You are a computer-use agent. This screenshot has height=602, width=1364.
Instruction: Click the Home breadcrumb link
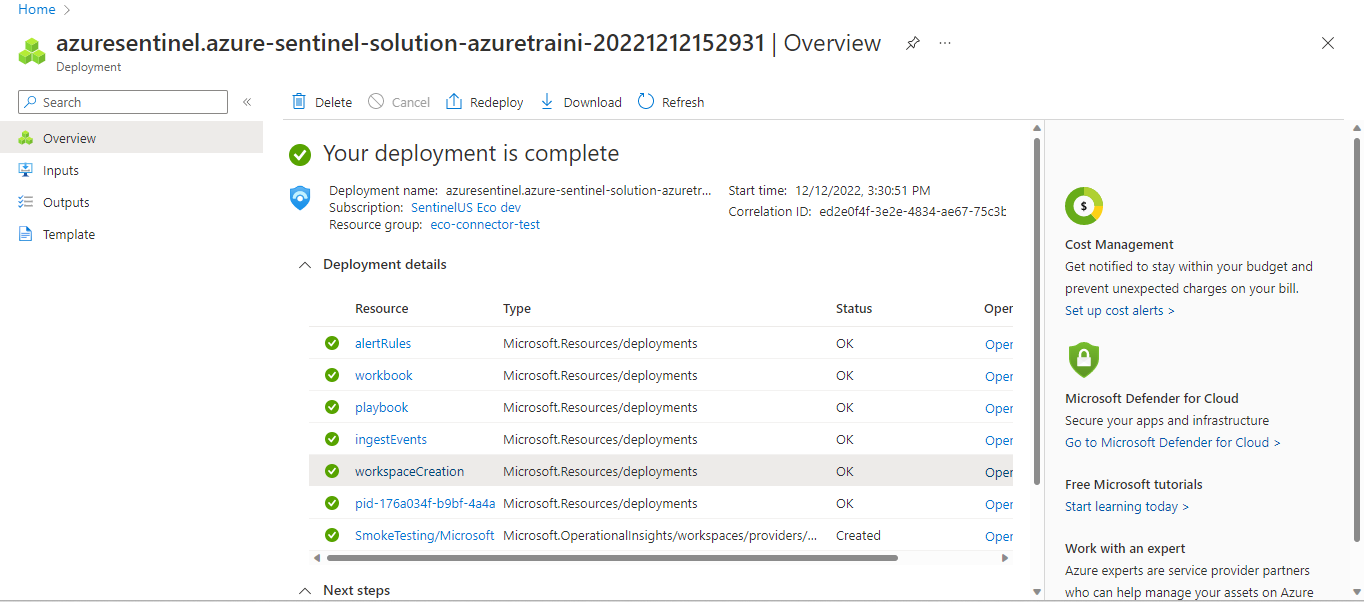coord(37,9)
